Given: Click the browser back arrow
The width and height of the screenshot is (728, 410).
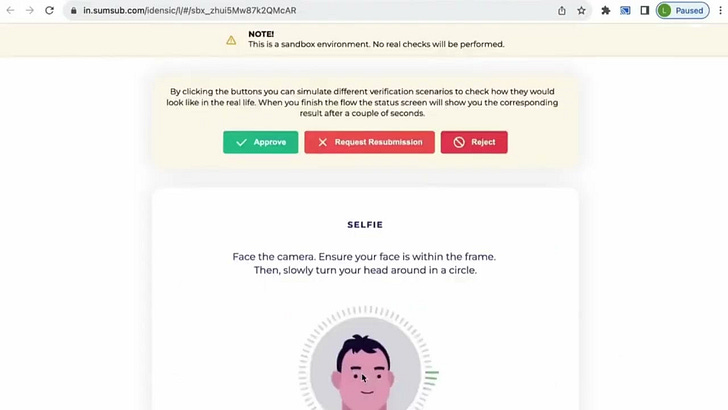Looking at the screenshot, I should point(10,10).
